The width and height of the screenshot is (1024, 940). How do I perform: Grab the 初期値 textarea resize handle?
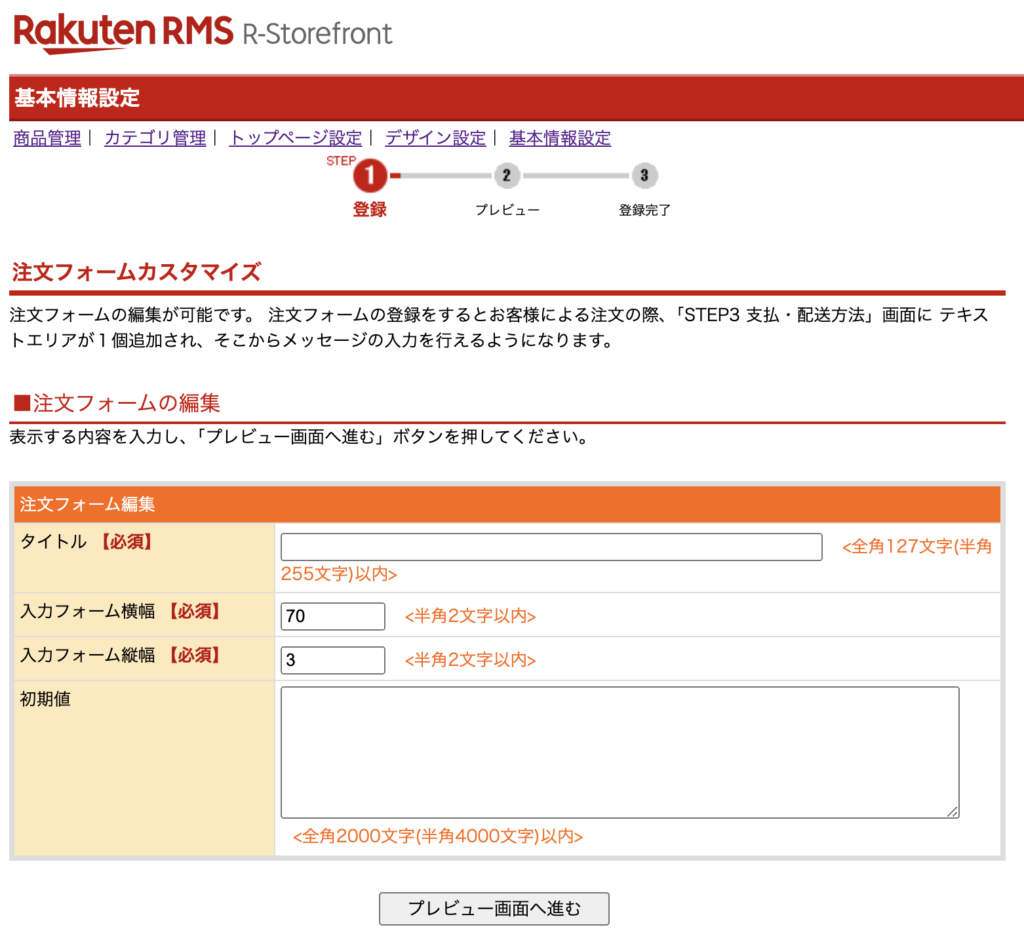pyautogui.click(x=953, y=812)
